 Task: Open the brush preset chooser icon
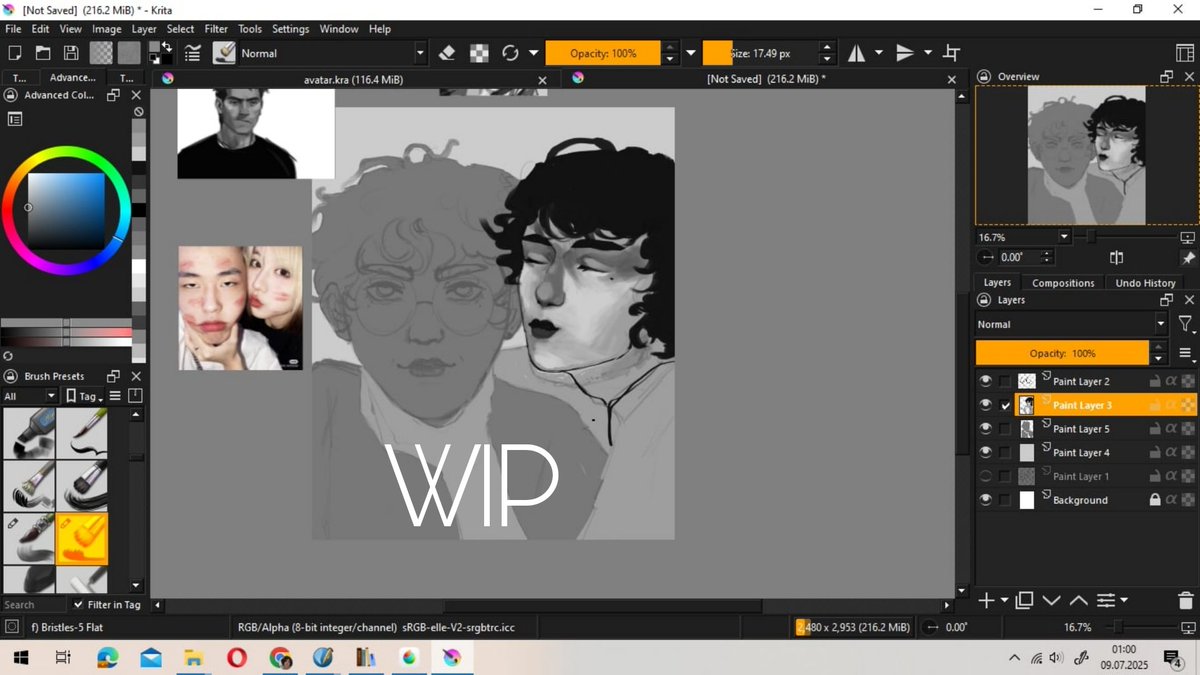(x=224, y=53)
